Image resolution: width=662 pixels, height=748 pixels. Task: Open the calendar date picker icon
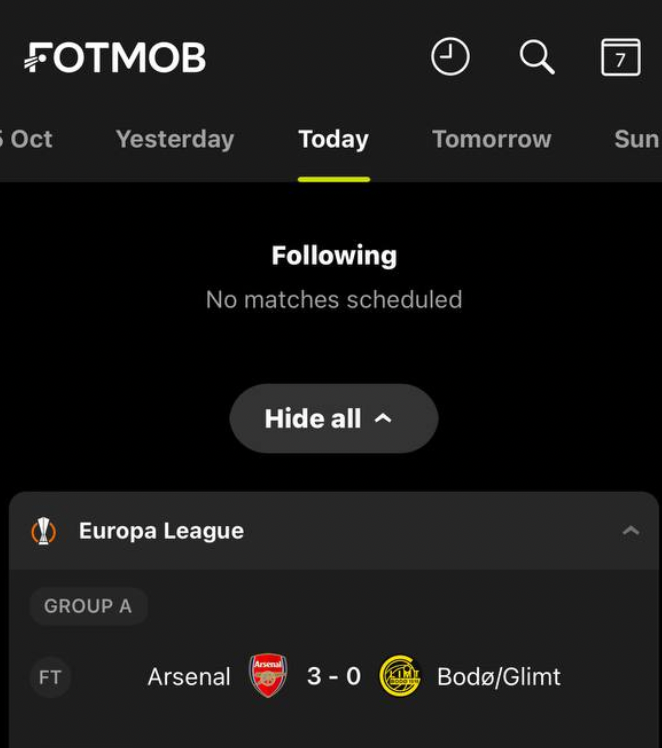point(620,58)
